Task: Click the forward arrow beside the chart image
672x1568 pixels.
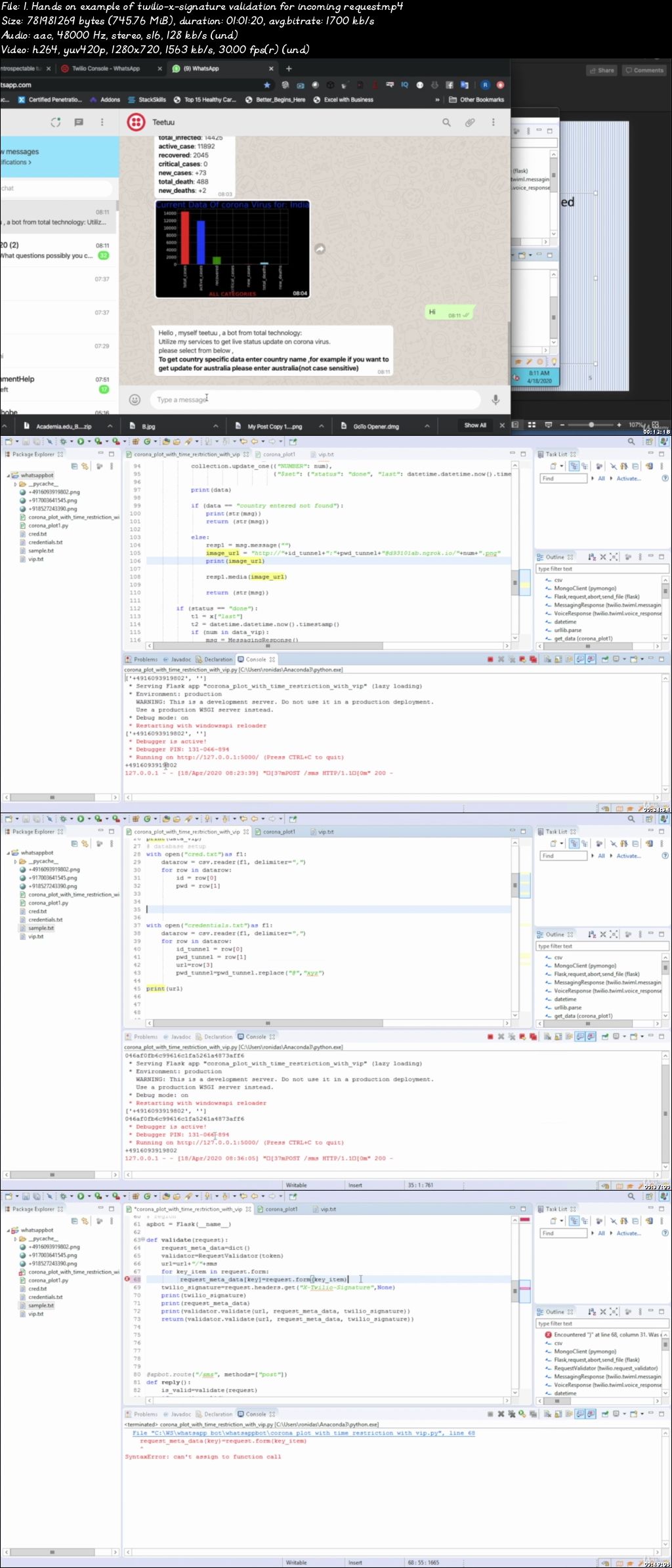Action: pos(320,249)
